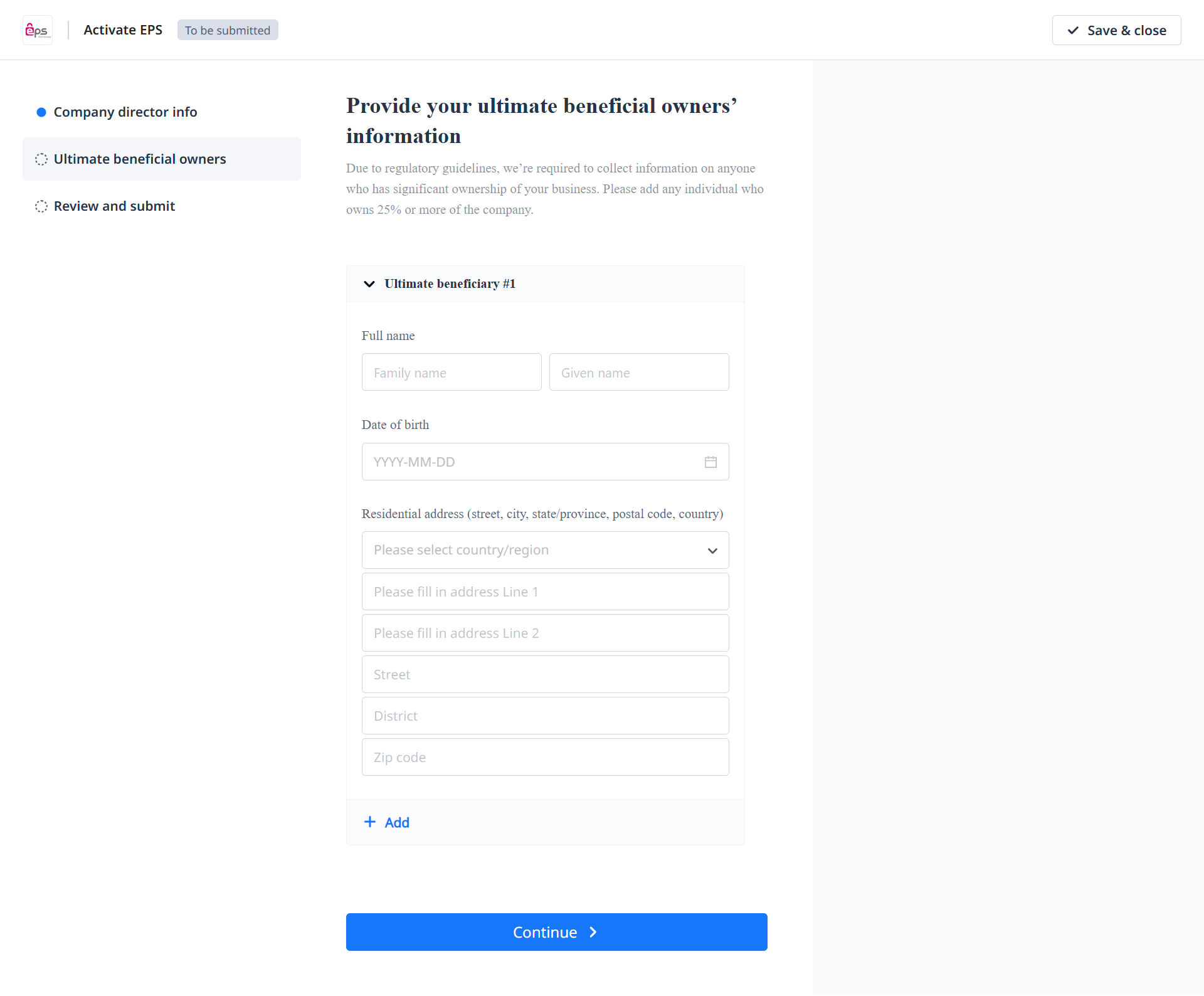The height and width of the screenshot is (996, 1204).
Task: Open the Review and submit step
Action: [x=114, y=206]
